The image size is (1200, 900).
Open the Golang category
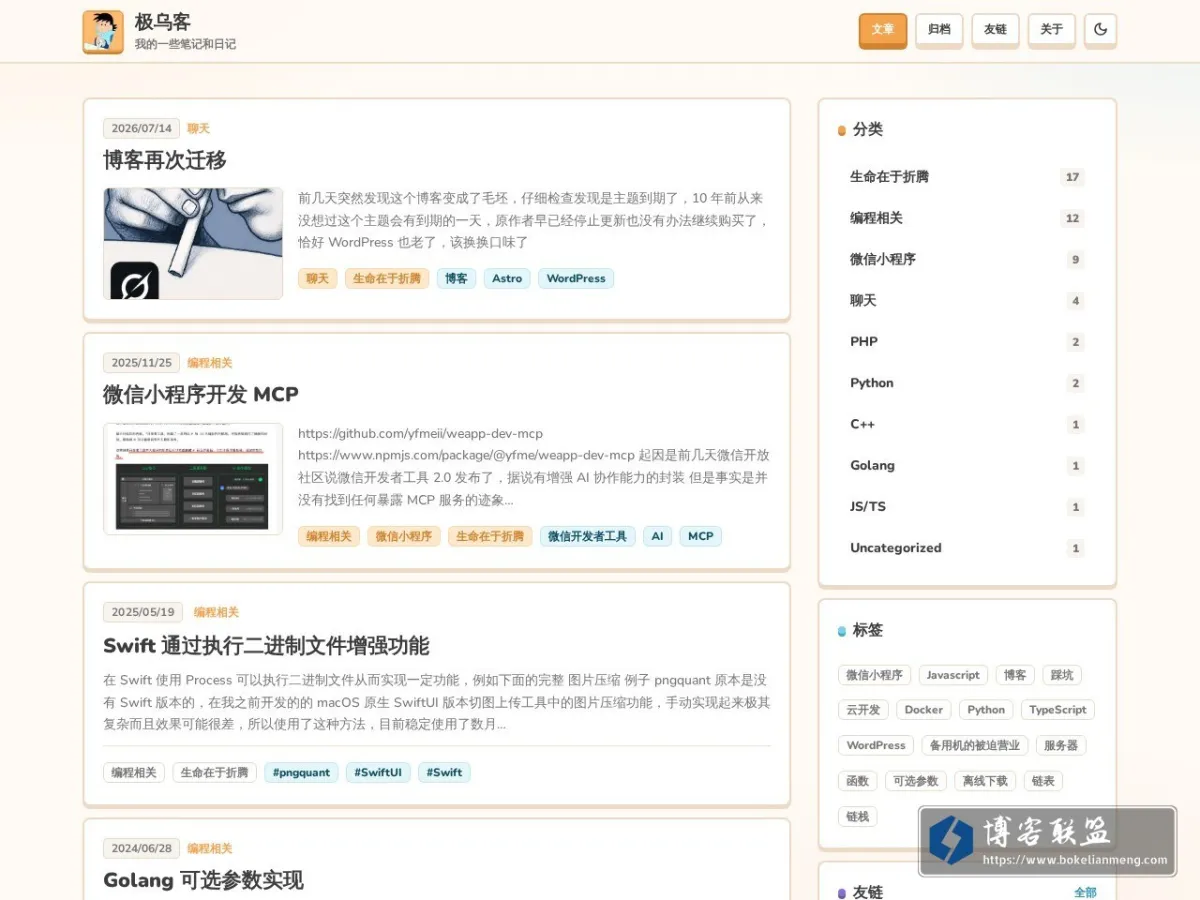[966, 465]
